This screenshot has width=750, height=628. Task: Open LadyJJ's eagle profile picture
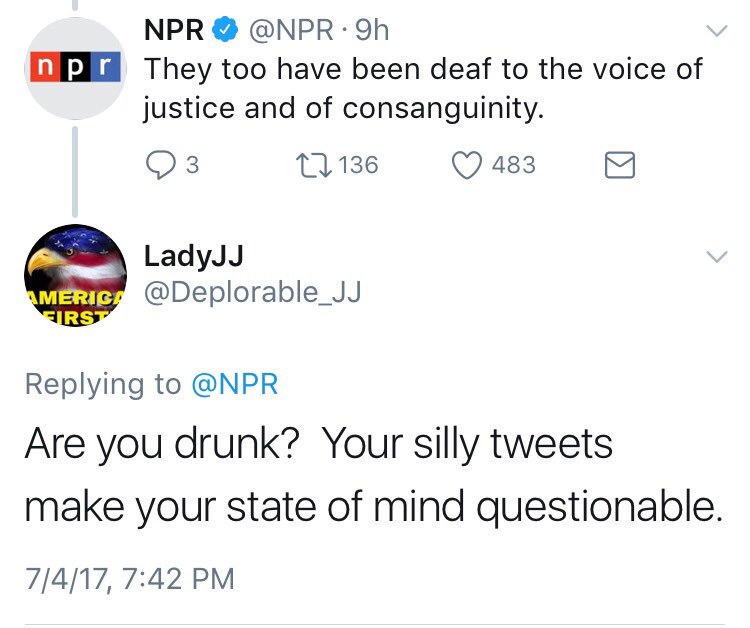[76, 275]
